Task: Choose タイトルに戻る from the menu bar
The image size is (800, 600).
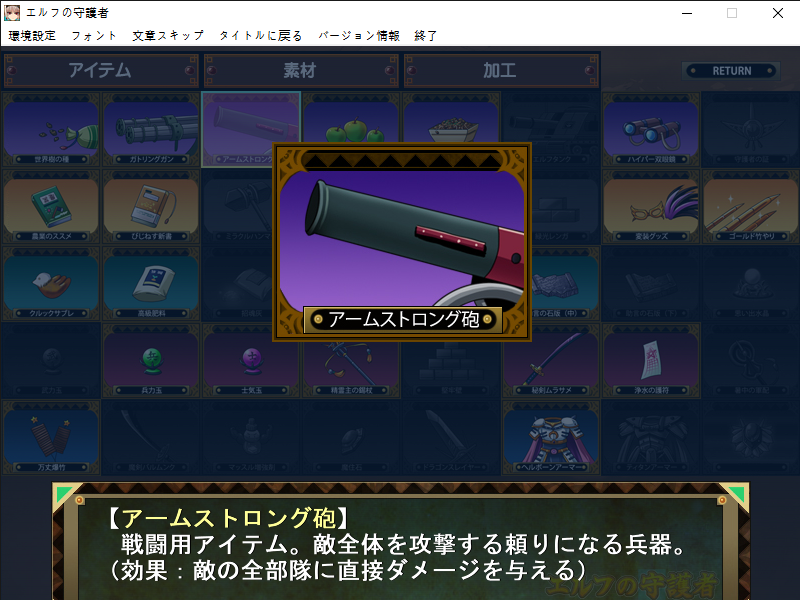Action: click(x=261, y=36)
